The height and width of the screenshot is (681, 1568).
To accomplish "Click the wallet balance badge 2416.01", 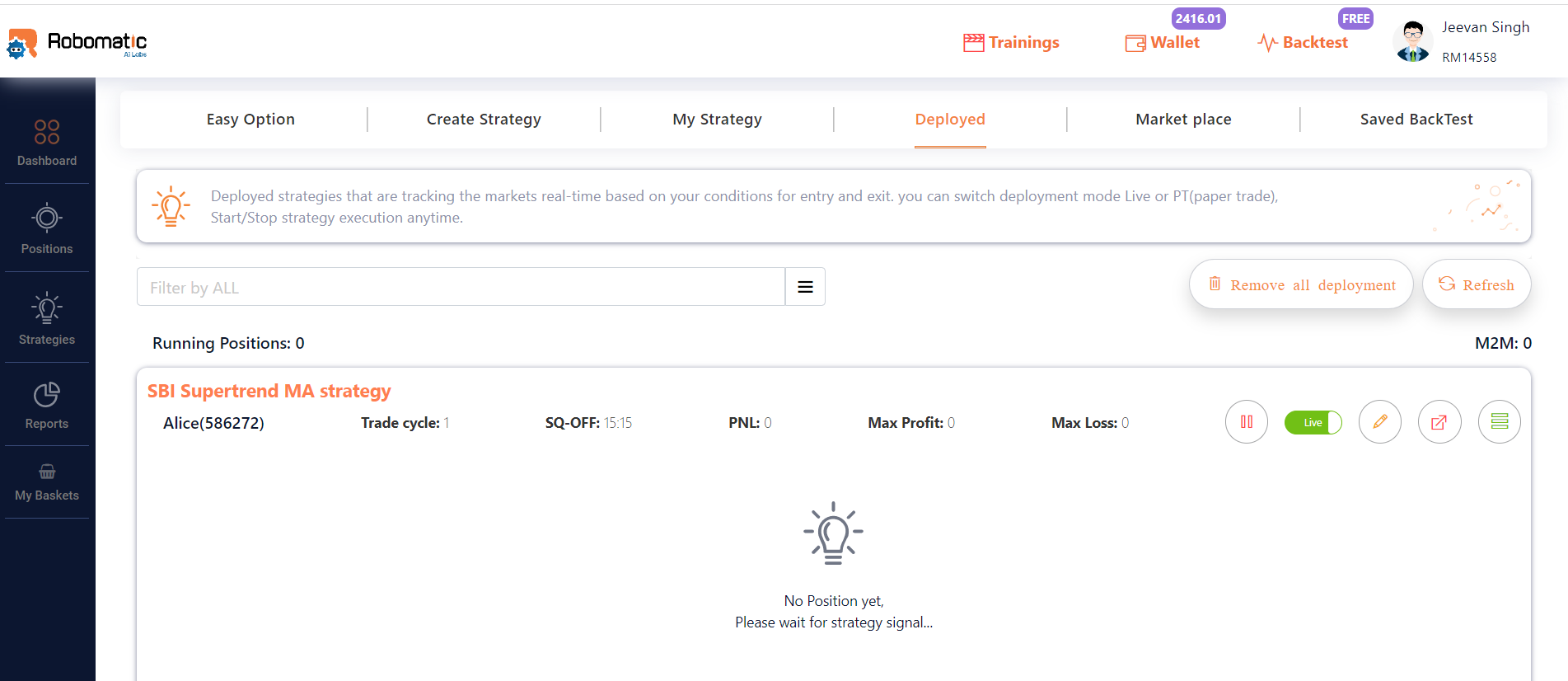I will click(1198, 18).
